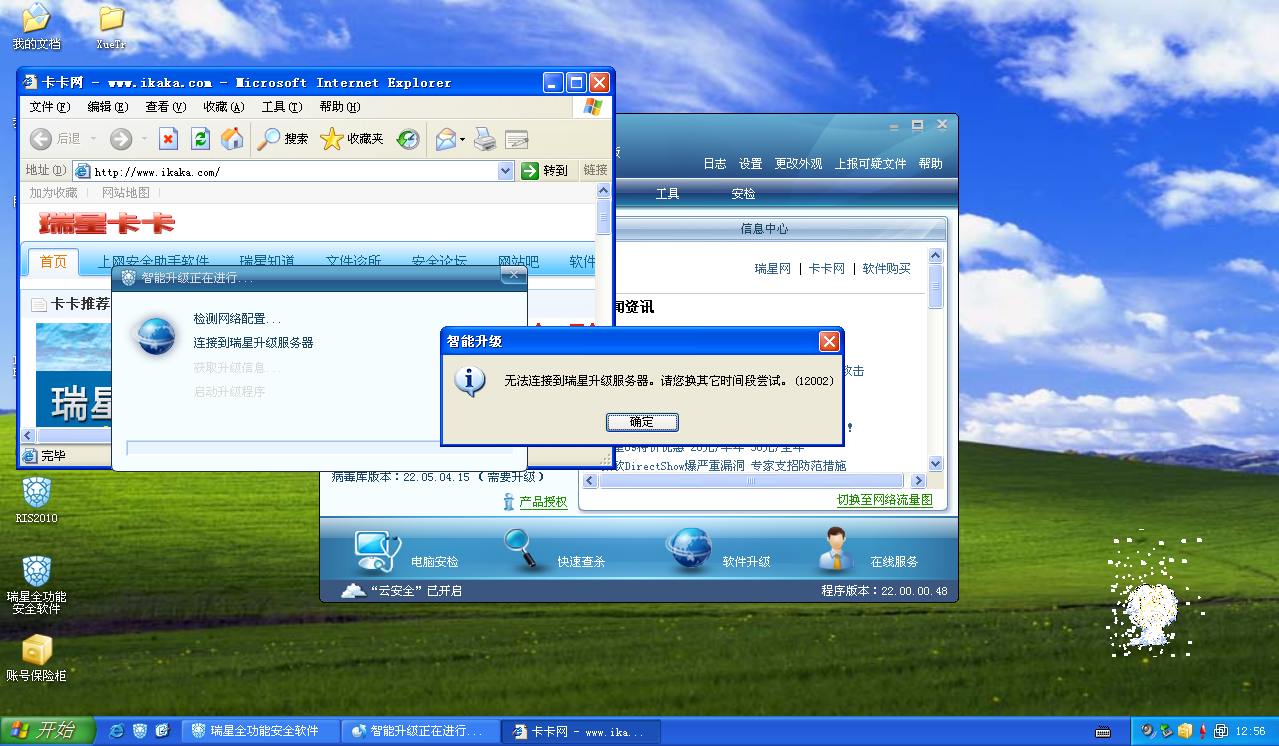
Task: Open the 我的文档 desktop folder
Action: coord(36,27)
